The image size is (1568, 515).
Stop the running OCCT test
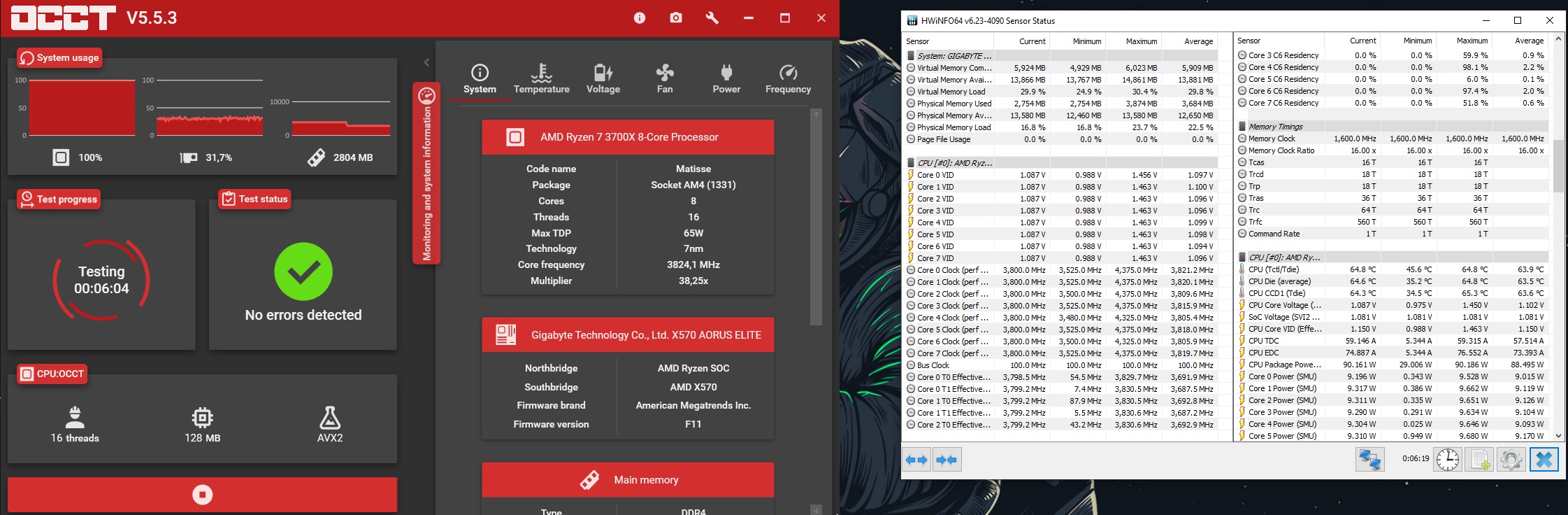203,495
